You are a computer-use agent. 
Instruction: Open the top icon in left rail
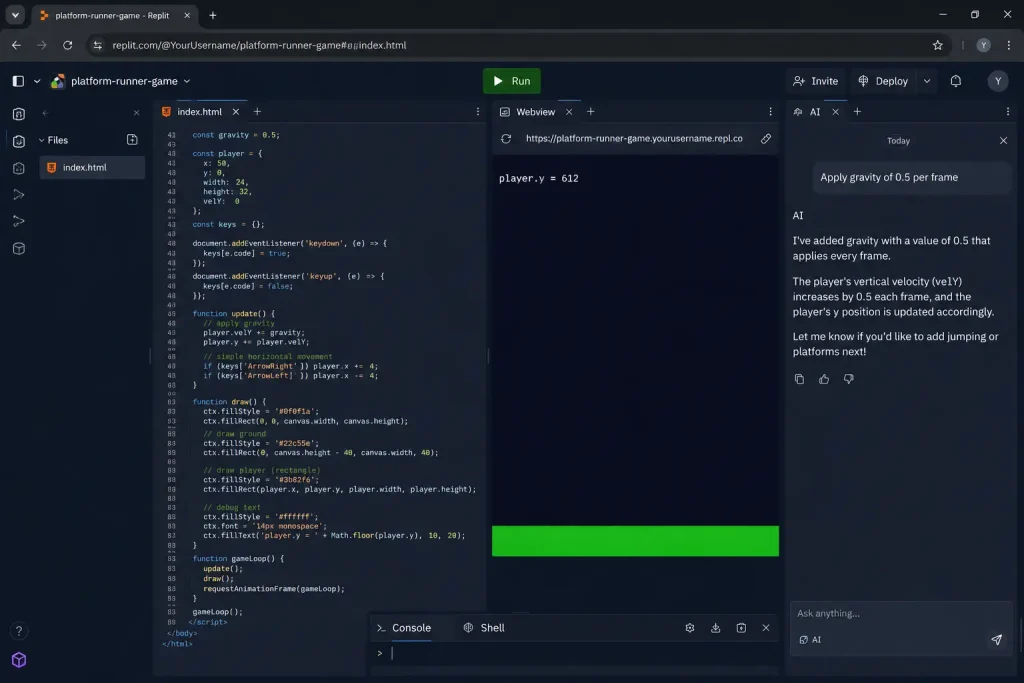click(18, 114)
